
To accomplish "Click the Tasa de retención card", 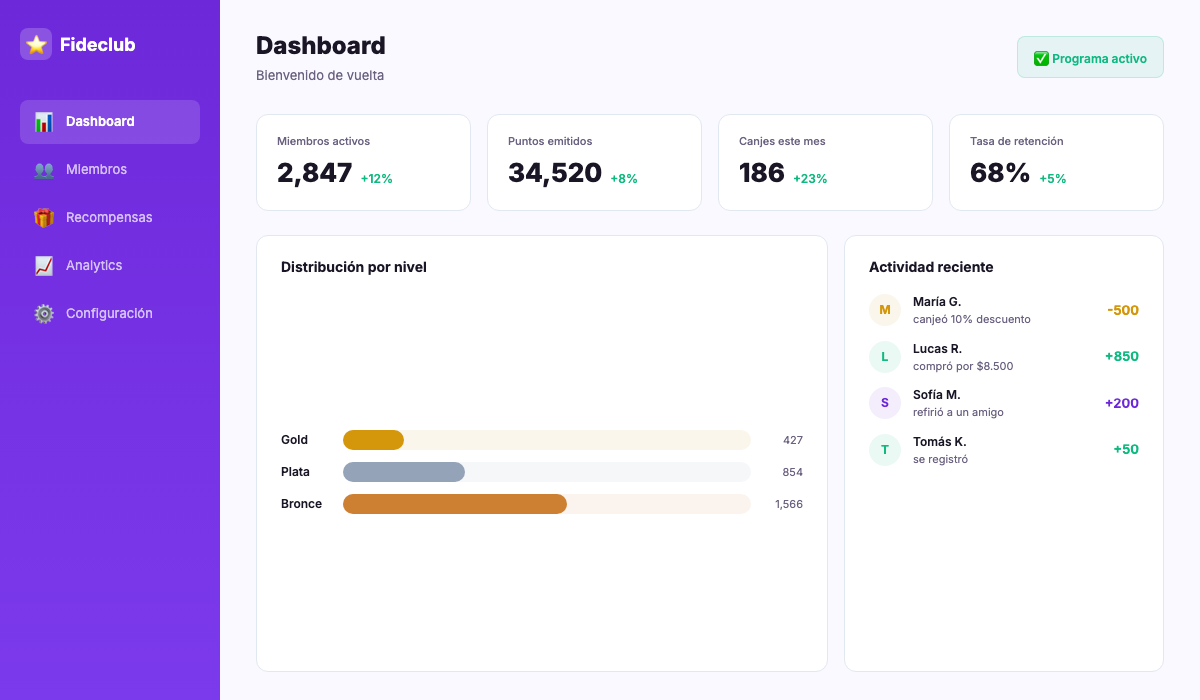I will point(1056,162).
